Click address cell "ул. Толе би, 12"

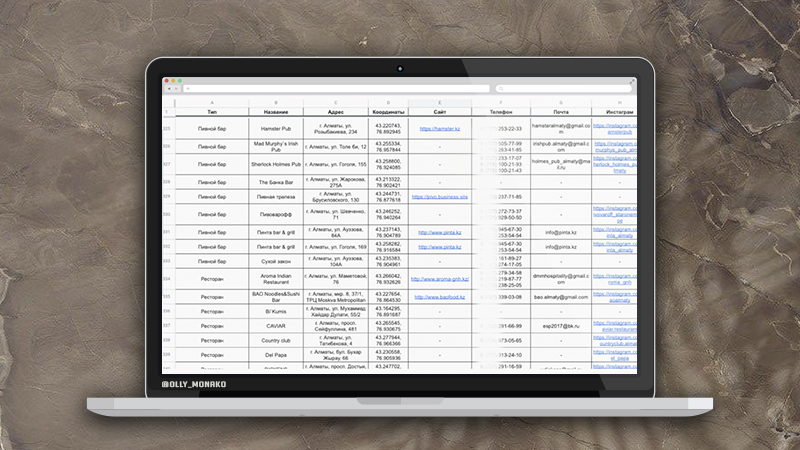[x=336, y=147]
